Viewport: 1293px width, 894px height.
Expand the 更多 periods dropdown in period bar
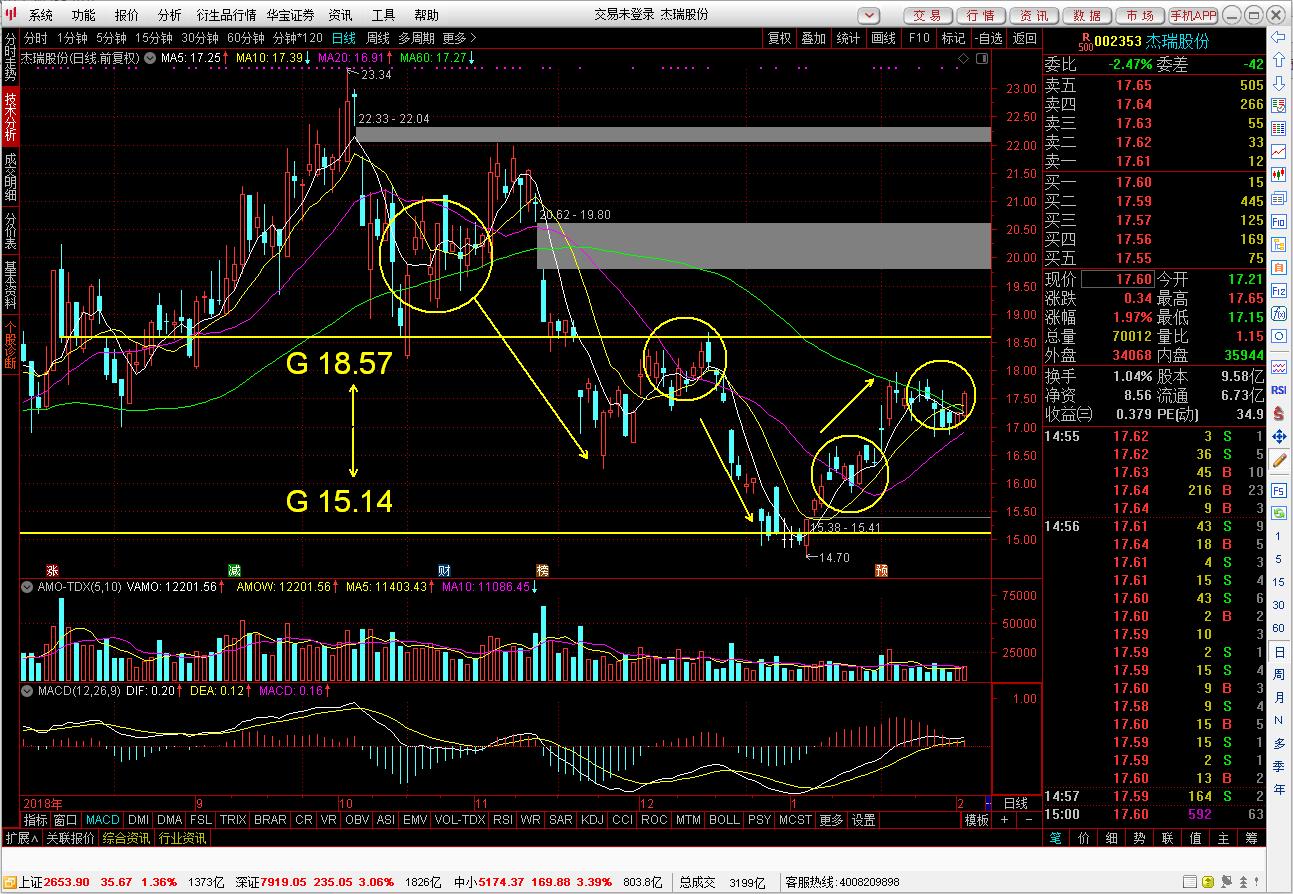click(460, 38)
